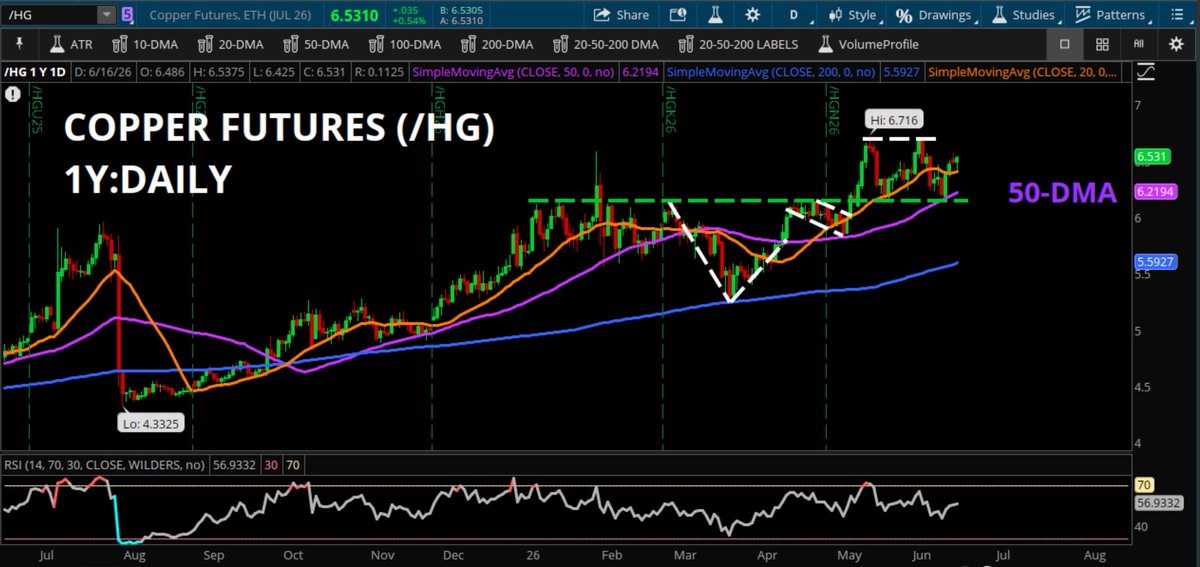Screen dimensions: 1200x567
Task: Click the 56.9332 RSI axis tag
Action: [x=1157, y=504]
